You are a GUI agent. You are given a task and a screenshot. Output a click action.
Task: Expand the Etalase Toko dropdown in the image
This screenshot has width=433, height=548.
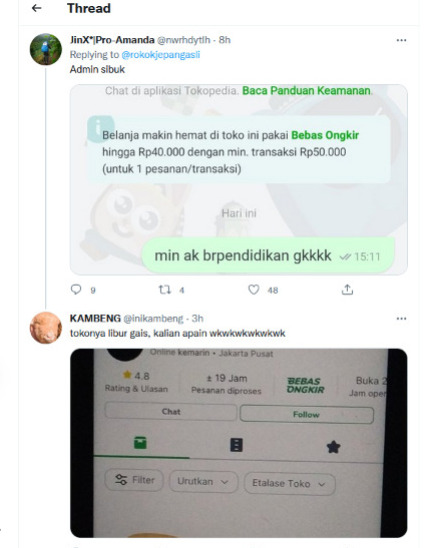(289, 483)
